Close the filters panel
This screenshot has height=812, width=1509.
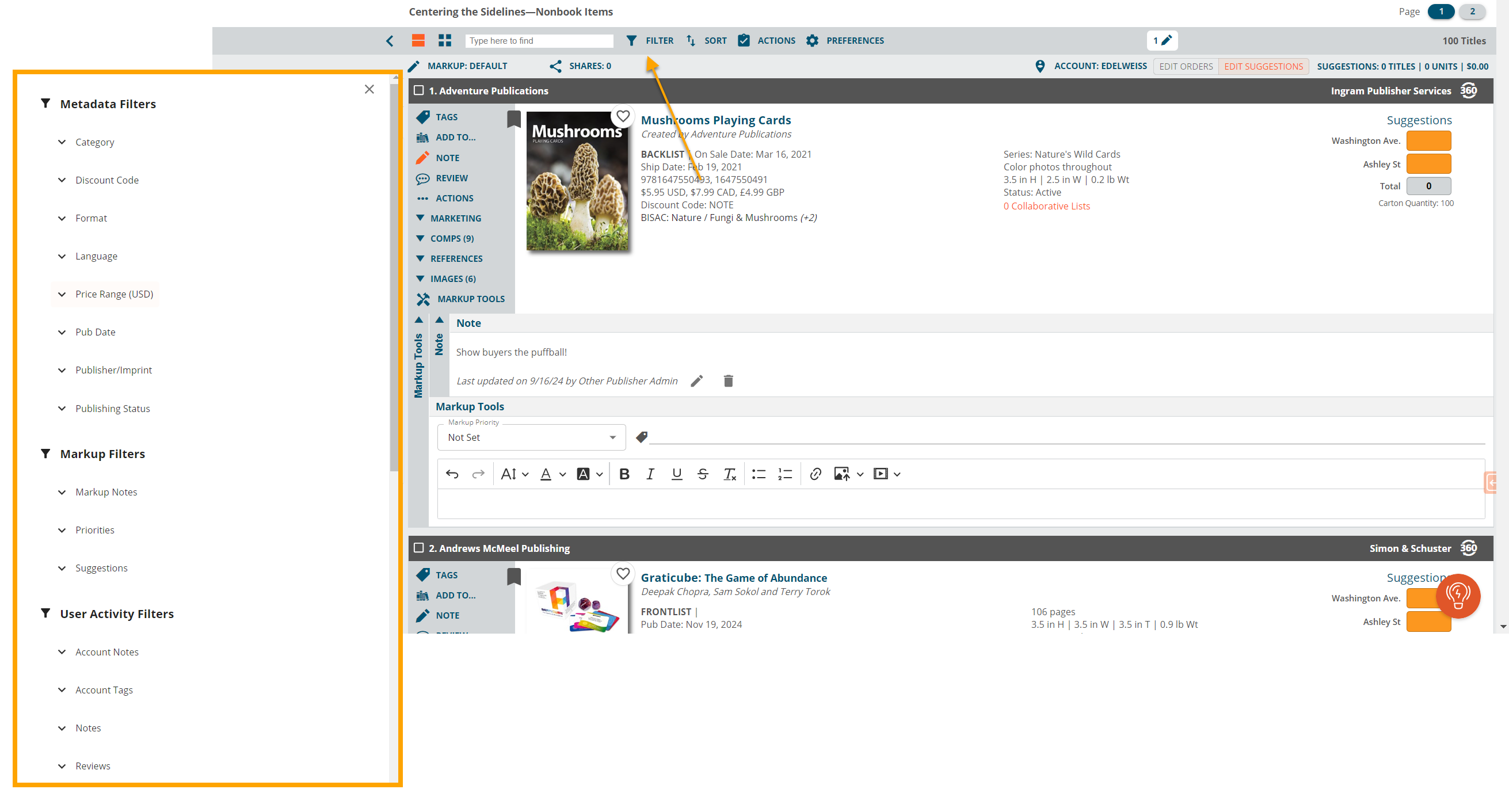(x=369, y=89)
